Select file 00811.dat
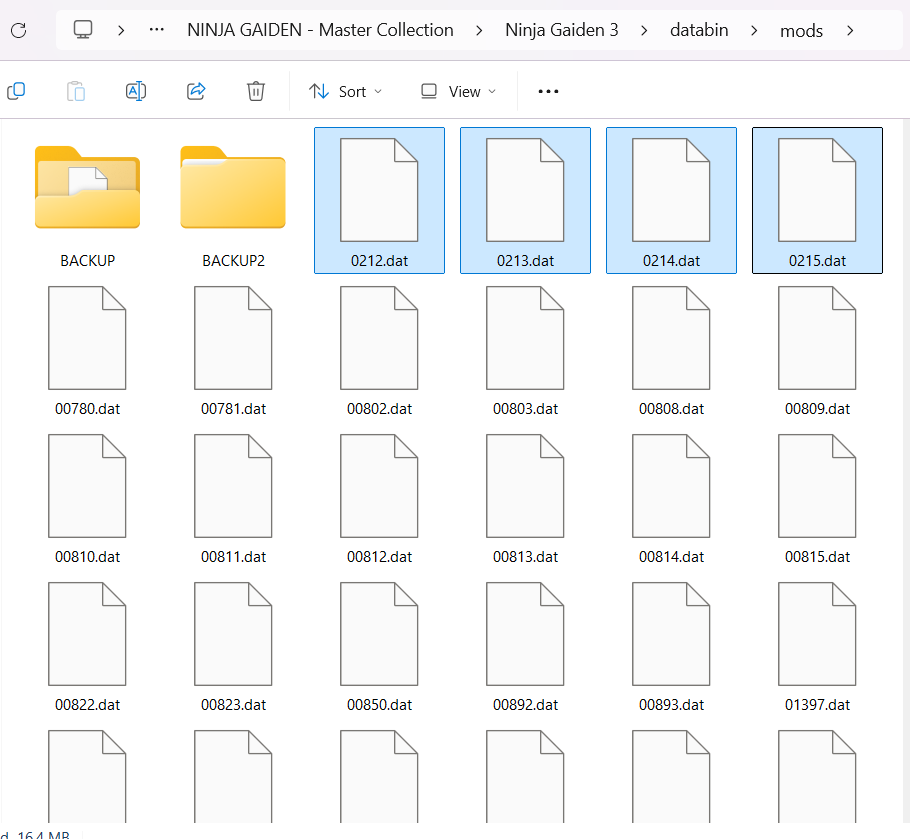910x839 pixels. point(233,498)
